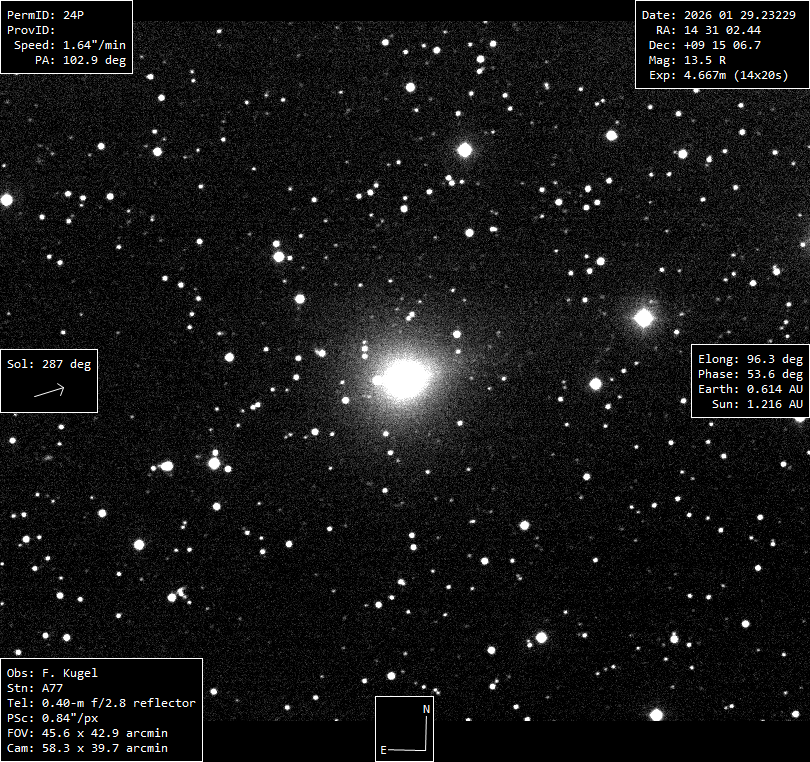
Task: Click the RA 14 31 02.44 value
Action: tap(709, 30)
